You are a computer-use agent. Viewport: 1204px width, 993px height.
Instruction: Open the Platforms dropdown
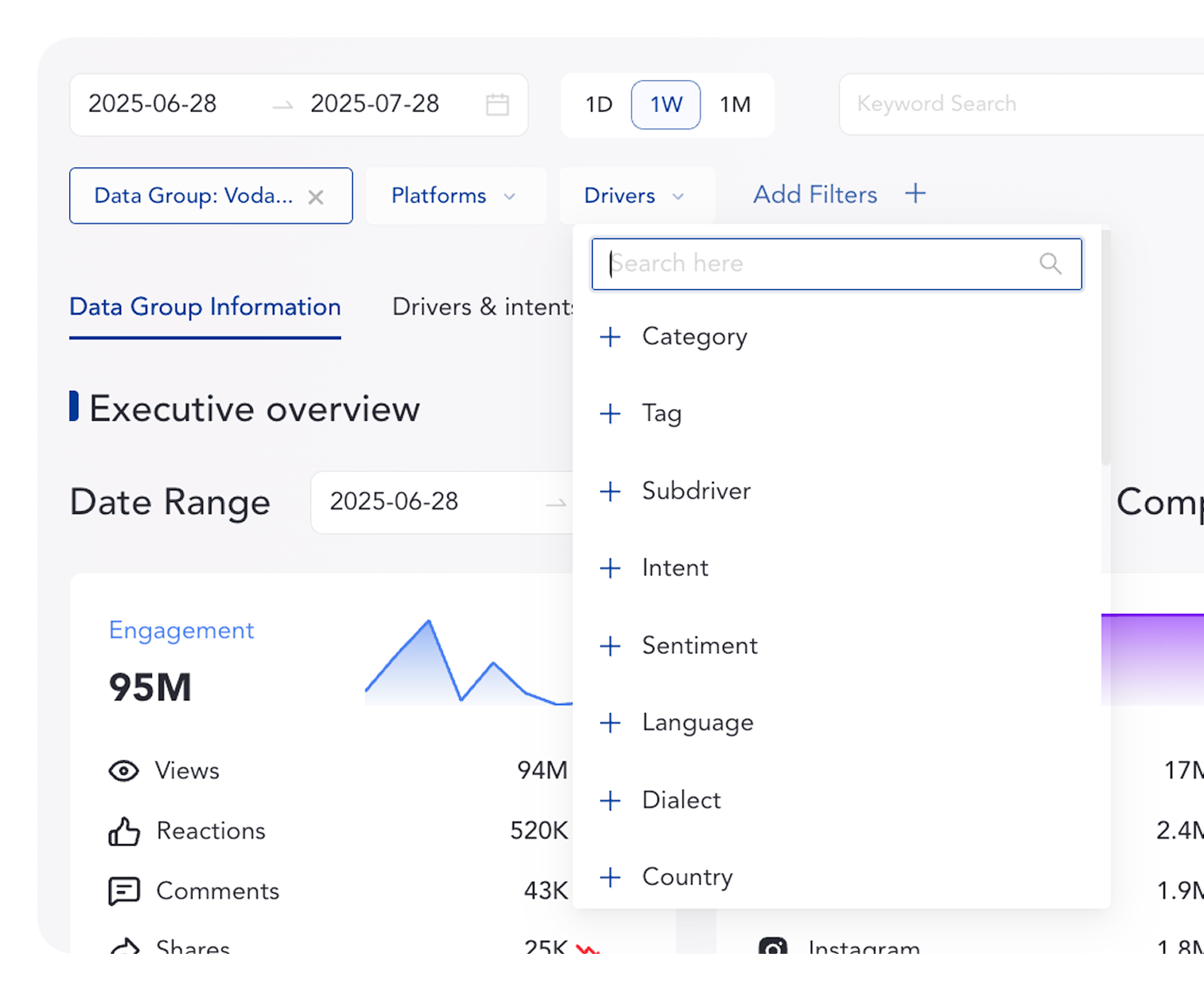click(x=454, y=196)
